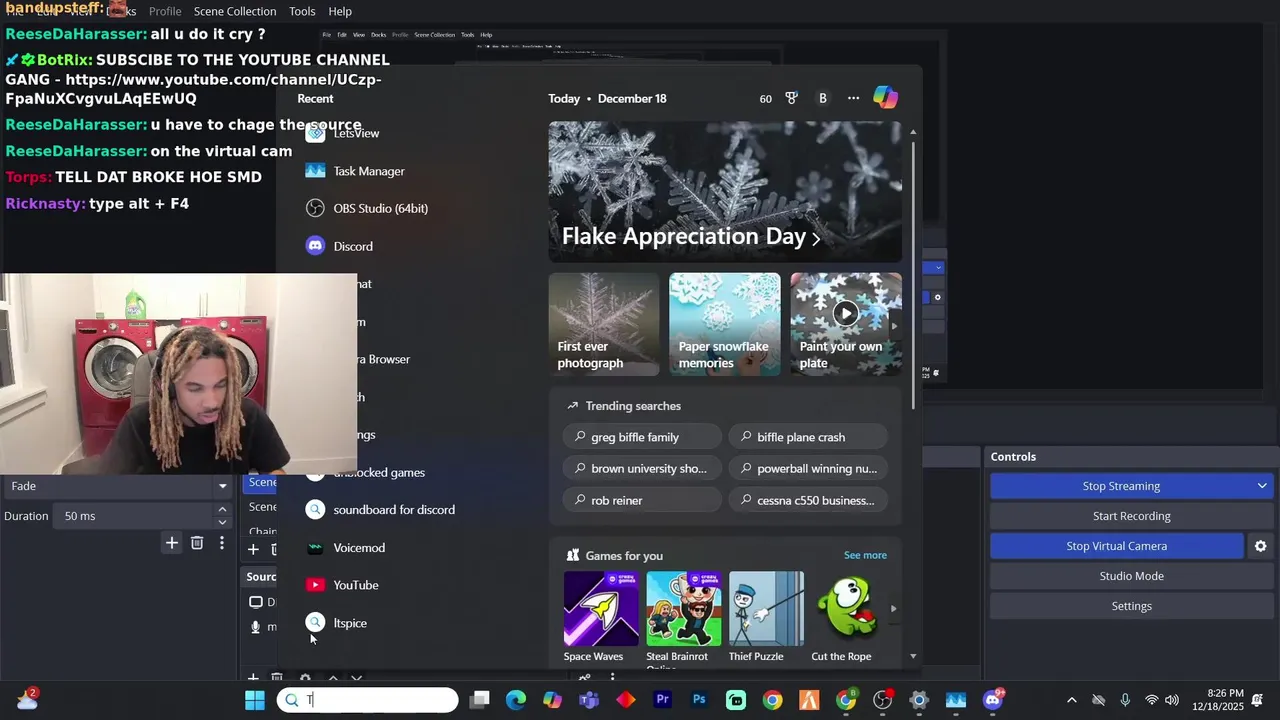Image resolution: width=1280 pixels, height=720 pixels.
Task: Open Adobe Photoshop on taskbar
Action: [x=699, y=700]
